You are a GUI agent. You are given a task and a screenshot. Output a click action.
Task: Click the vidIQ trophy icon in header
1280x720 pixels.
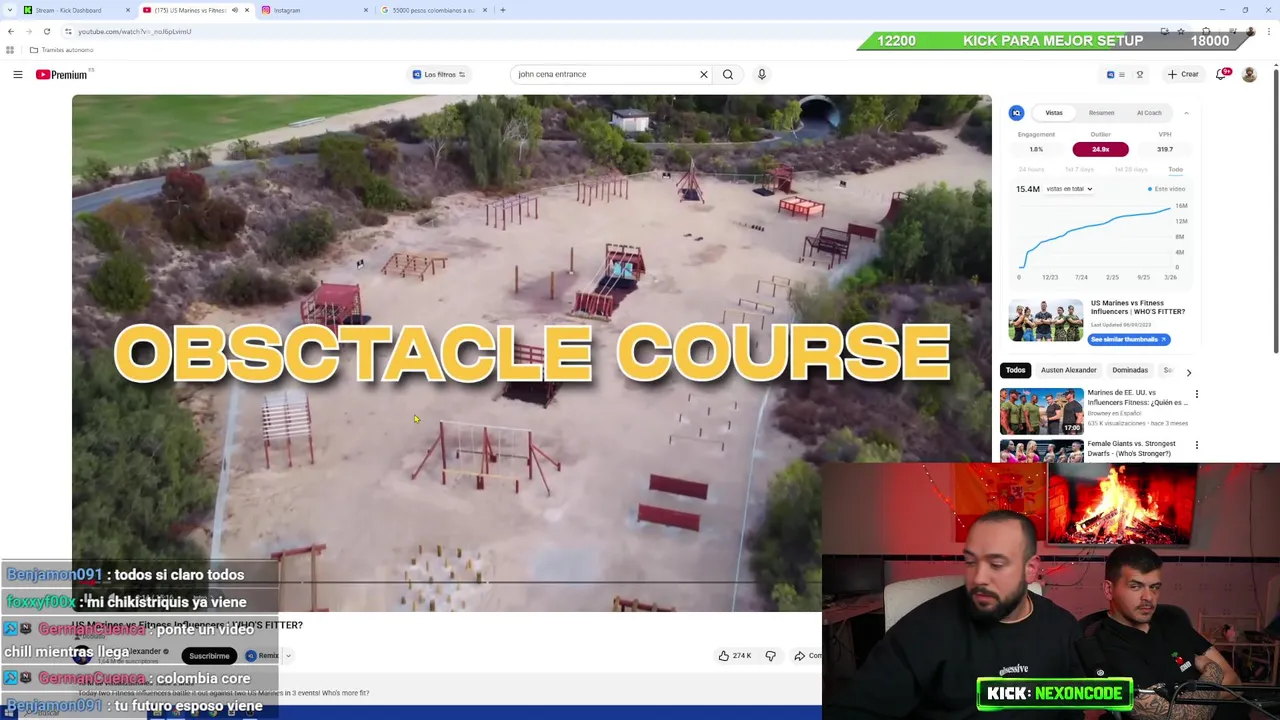[1139, 74]
